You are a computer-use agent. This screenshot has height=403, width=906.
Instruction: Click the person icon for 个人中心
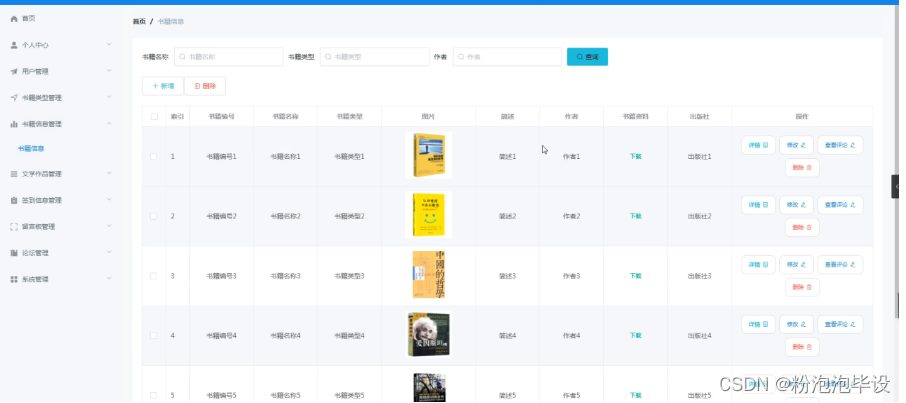tap(14, 45)
